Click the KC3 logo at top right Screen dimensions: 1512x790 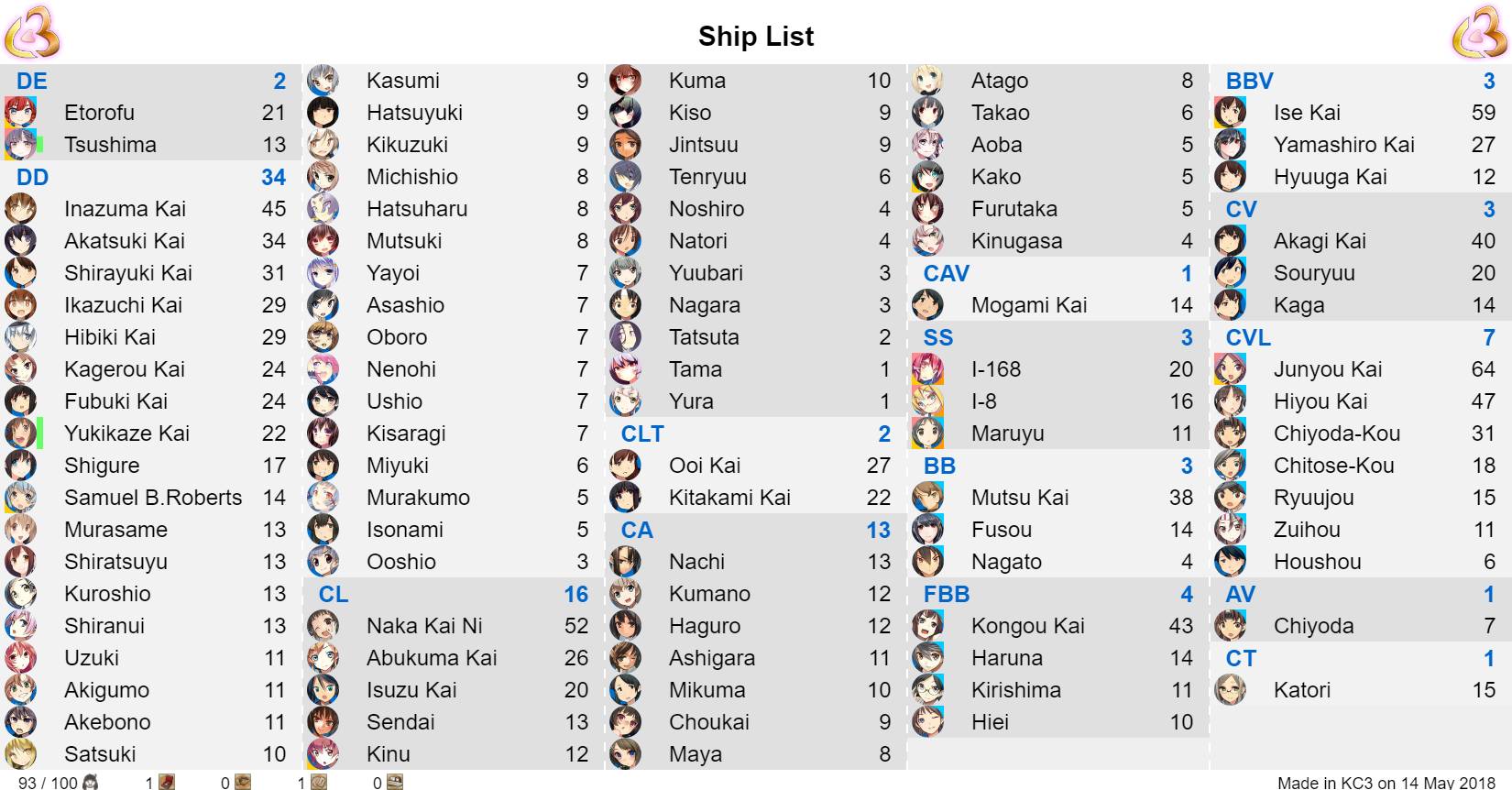click(1479, 33)
